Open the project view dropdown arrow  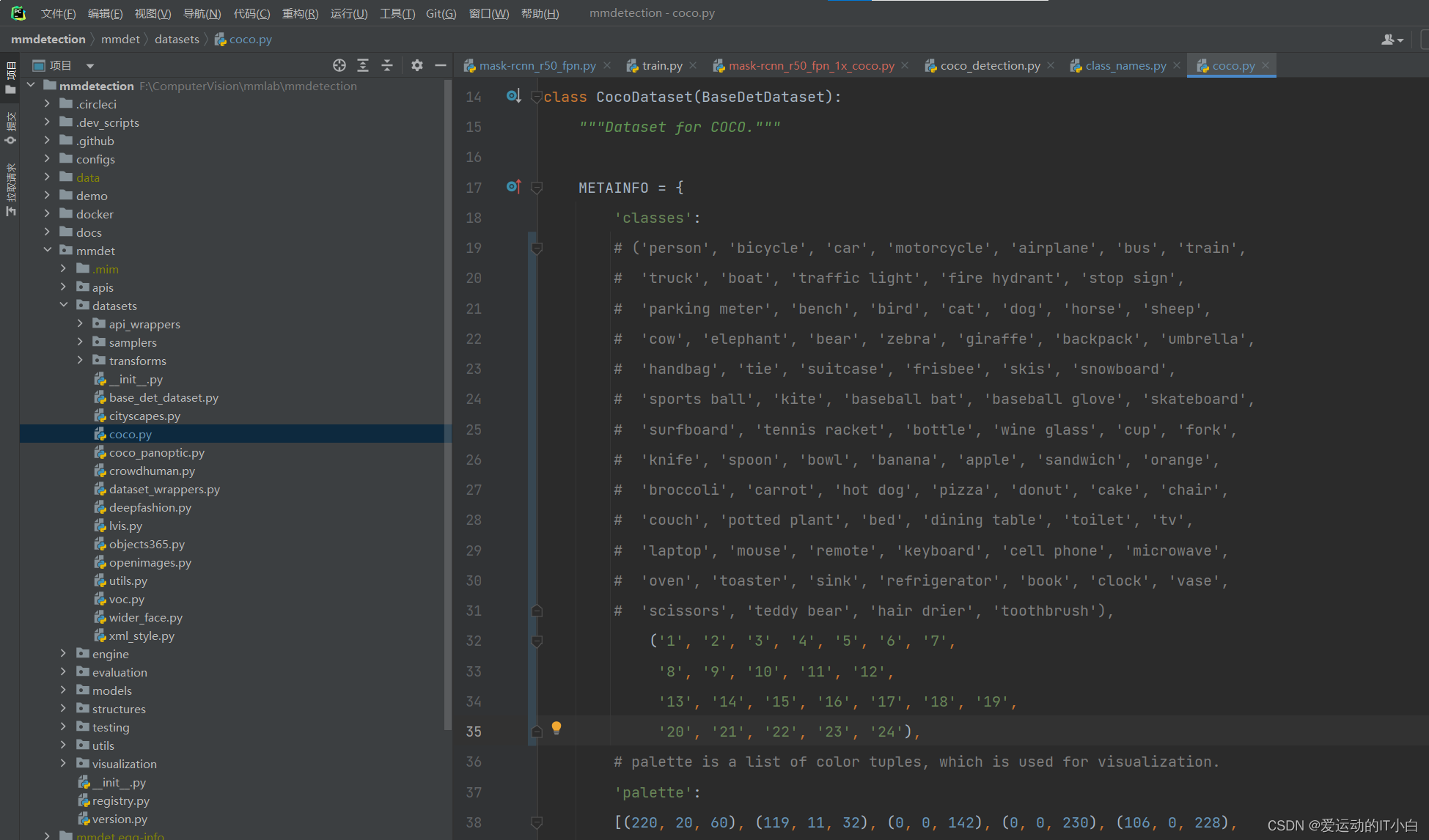pos(89,66)
